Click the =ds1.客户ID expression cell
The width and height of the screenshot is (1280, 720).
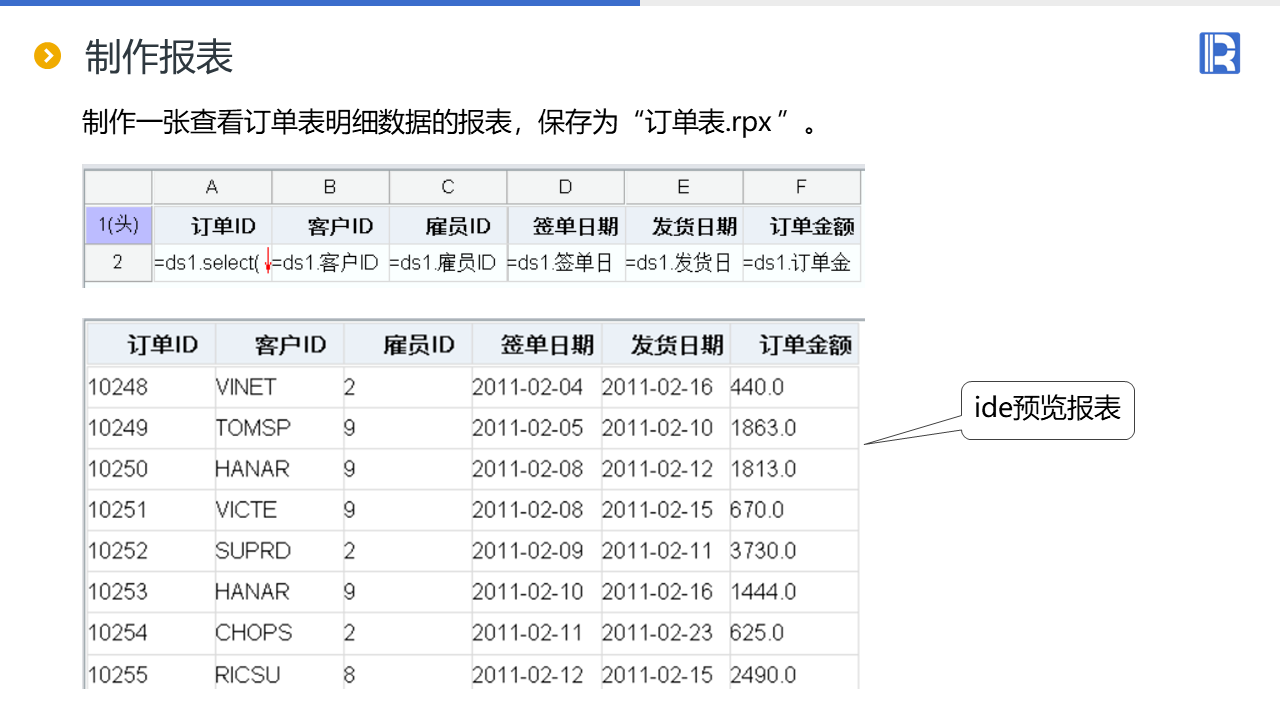pos(330,263)
